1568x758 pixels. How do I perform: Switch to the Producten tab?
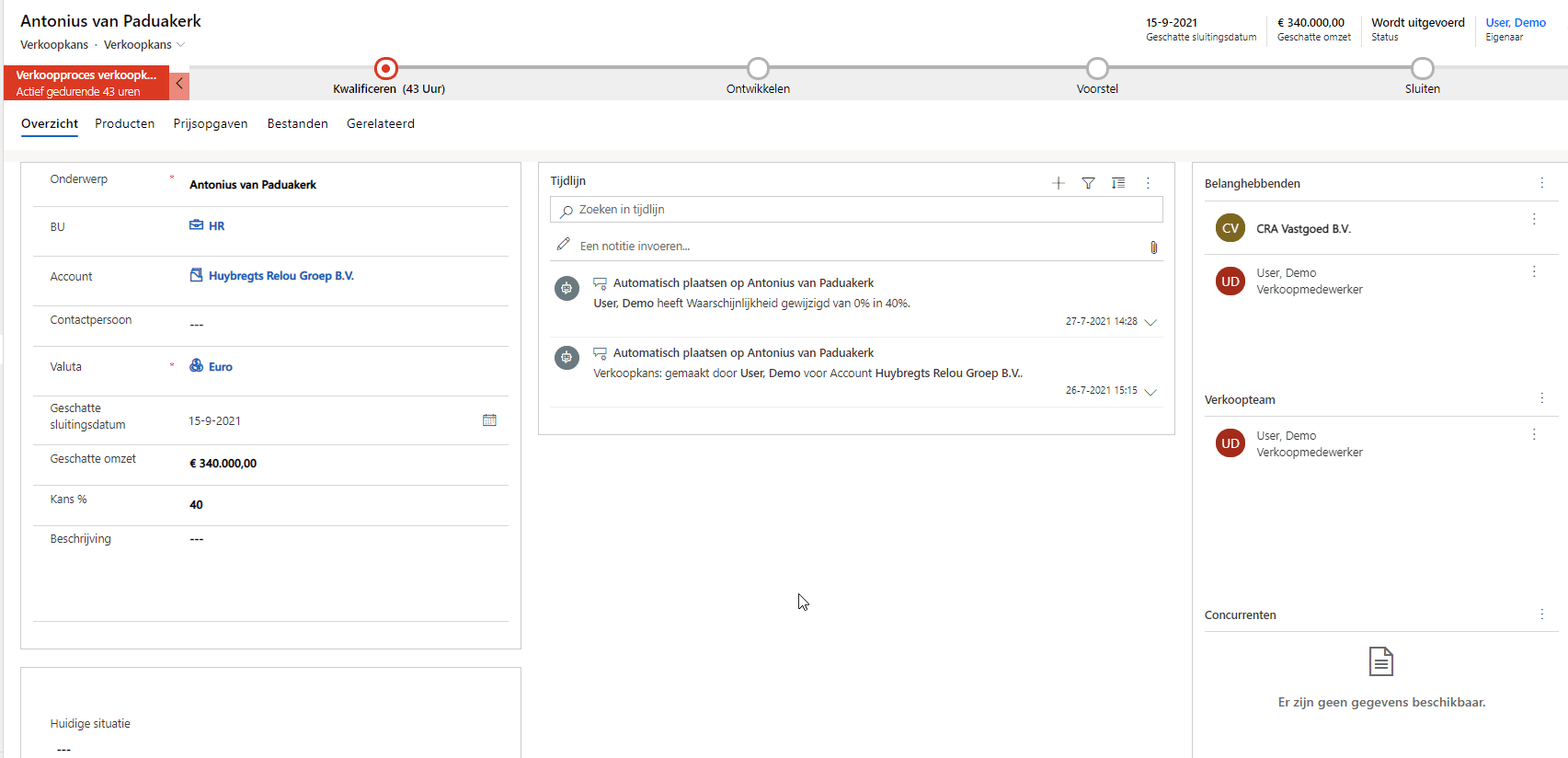pyautogui.click(x=124, y=123)
